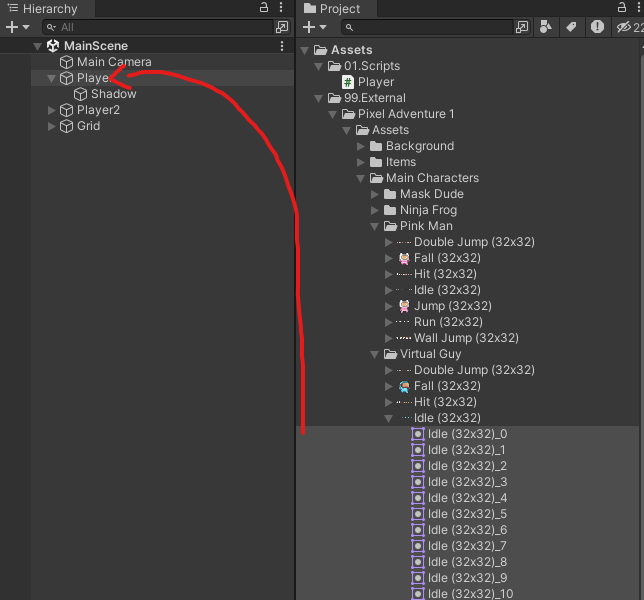The height and width of the screenshot is (600, 644).
Task: Open the Hierarchy create (+) dropdown
Action: [17, 27]
